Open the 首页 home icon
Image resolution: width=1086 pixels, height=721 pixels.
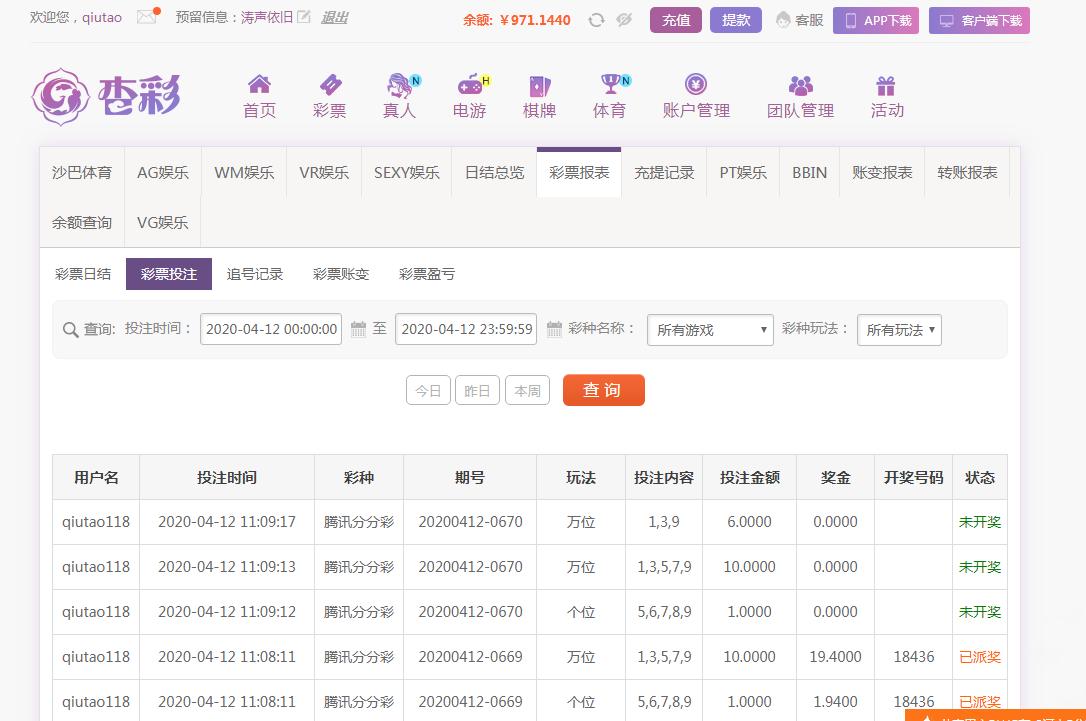259,85
